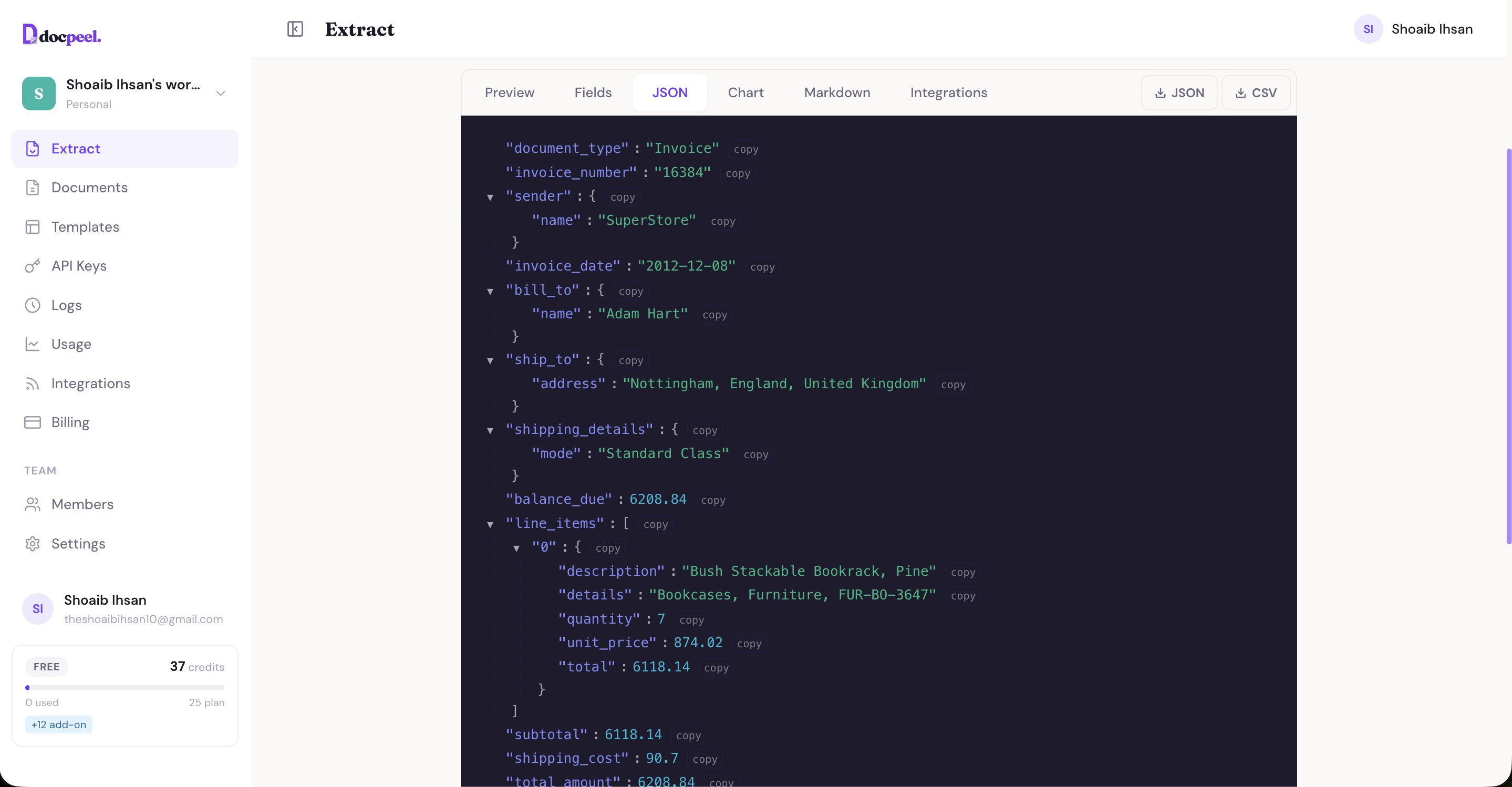
Task: Click the docpeel logo
Action: (x=61, y=35)
